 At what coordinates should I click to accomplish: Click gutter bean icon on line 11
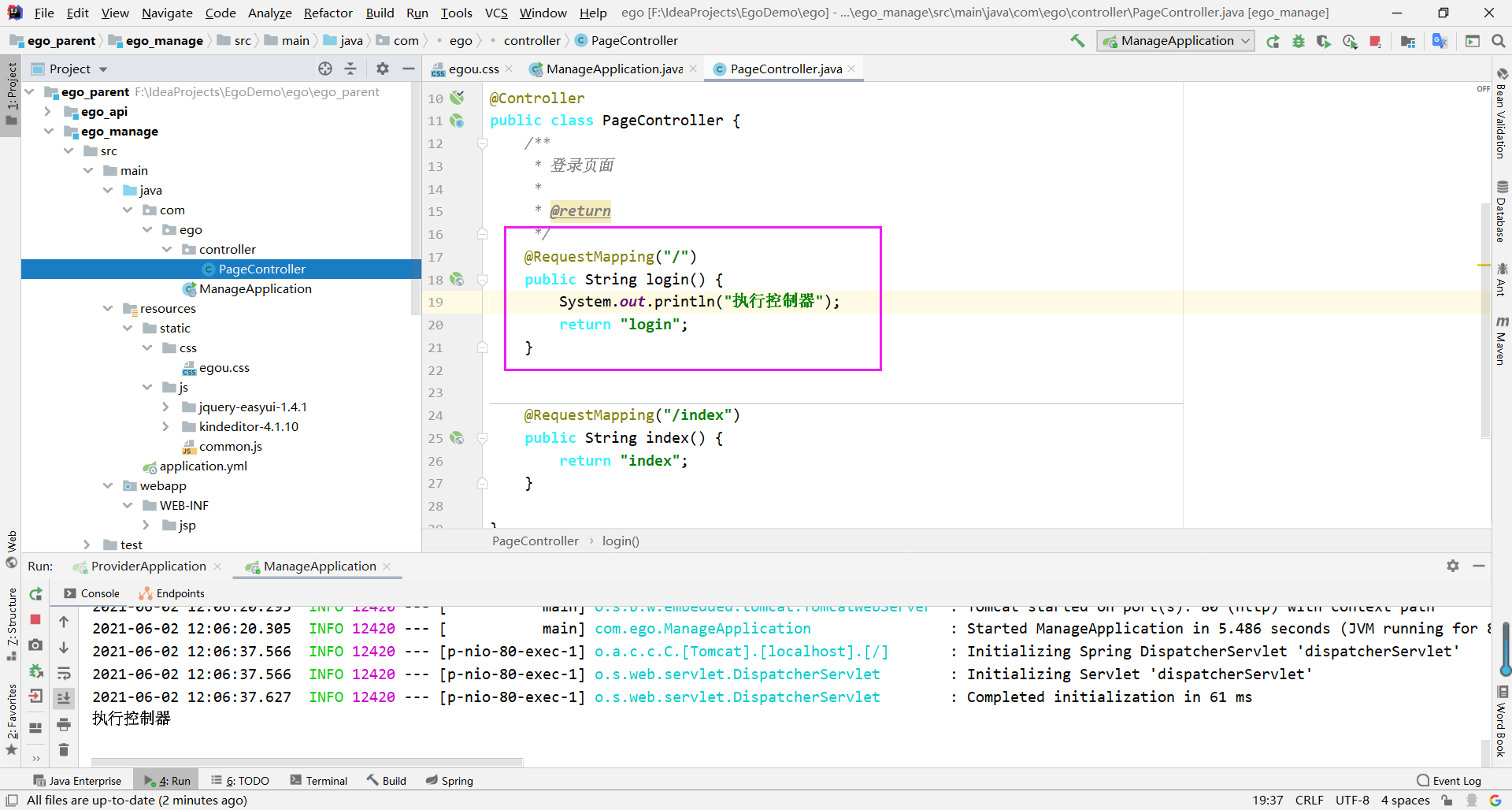[x=457, y=121]
